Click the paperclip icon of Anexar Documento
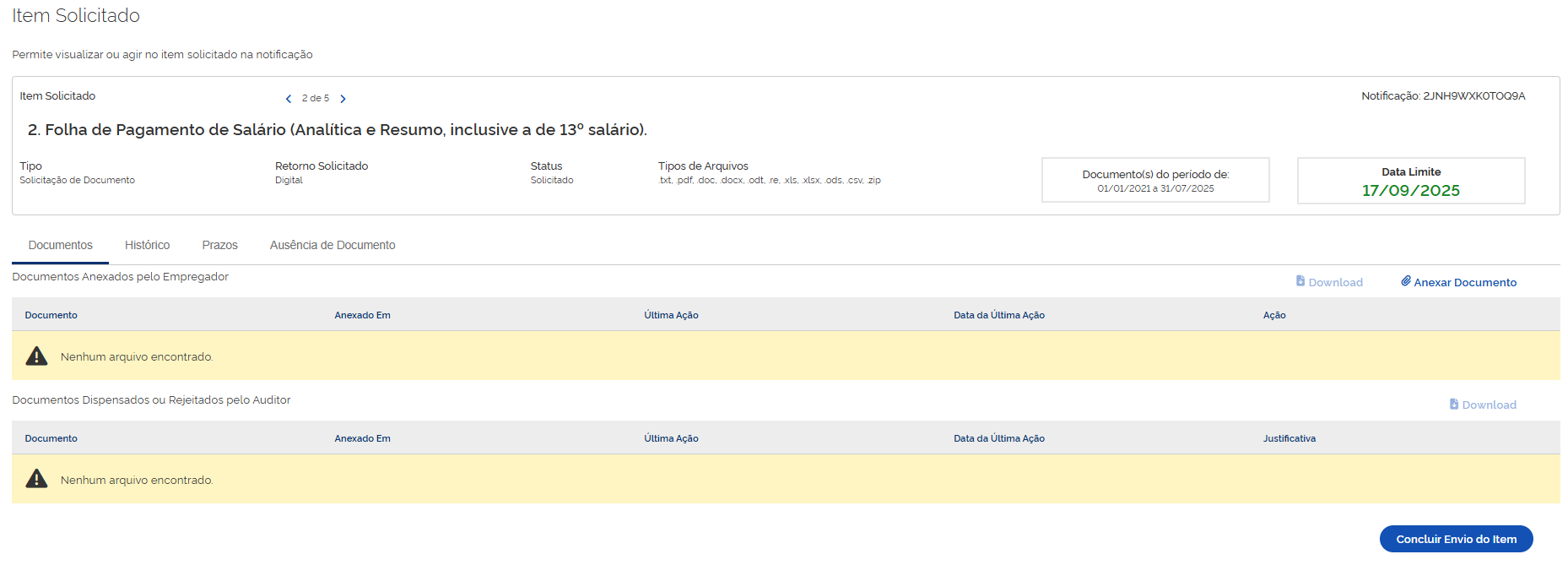Screen dimensions: 1568x565 tap(1406, 281)
